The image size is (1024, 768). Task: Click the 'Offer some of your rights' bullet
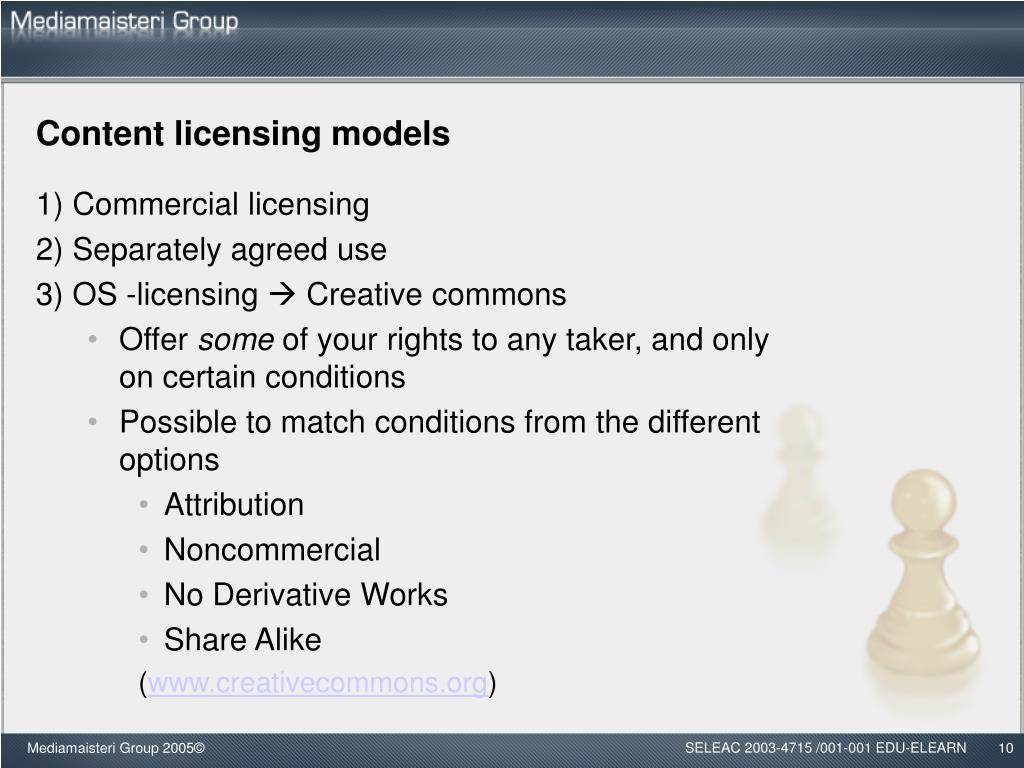444,359
